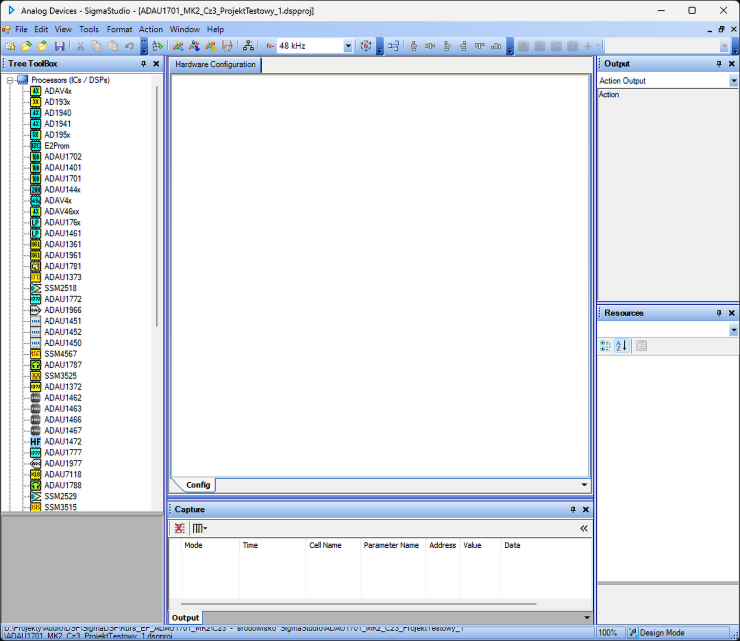The height and width of the screenshot is (641, 740).
Task: Click the Open project folder toolbar icon
Action: [27, 46]
